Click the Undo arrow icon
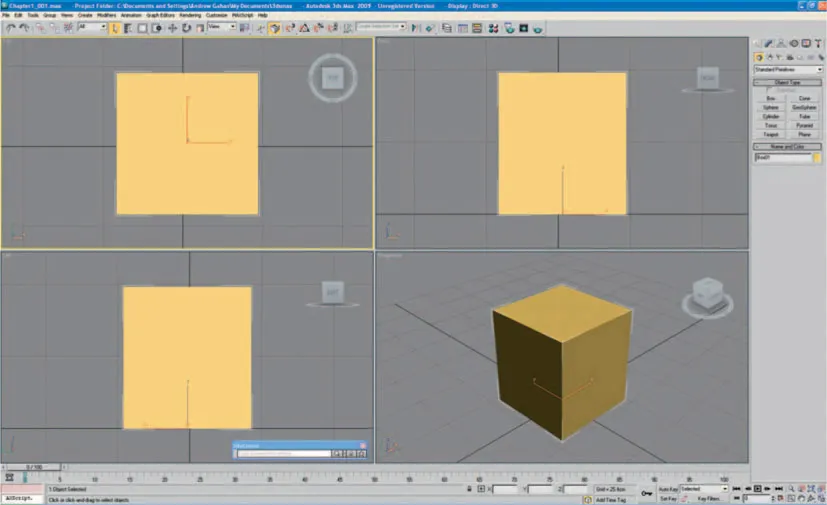Viewport: 827px width, 505px height. point(9,28)
